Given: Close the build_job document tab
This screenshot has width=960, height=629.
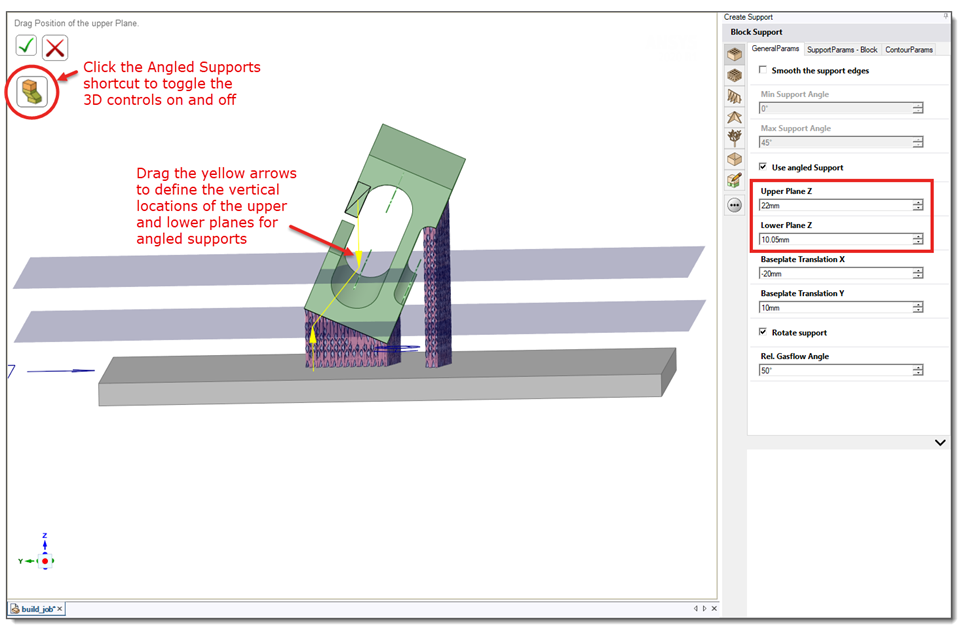Looking at the screenshot, I should [x=59, y=609].
